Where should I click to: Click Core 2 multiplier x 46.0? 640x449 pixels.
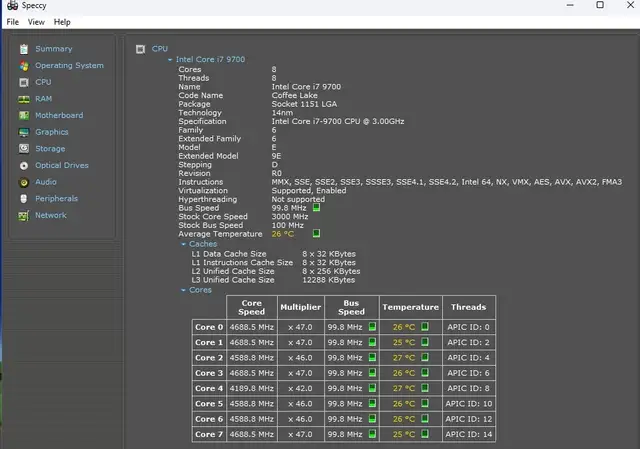coord(300,358)
